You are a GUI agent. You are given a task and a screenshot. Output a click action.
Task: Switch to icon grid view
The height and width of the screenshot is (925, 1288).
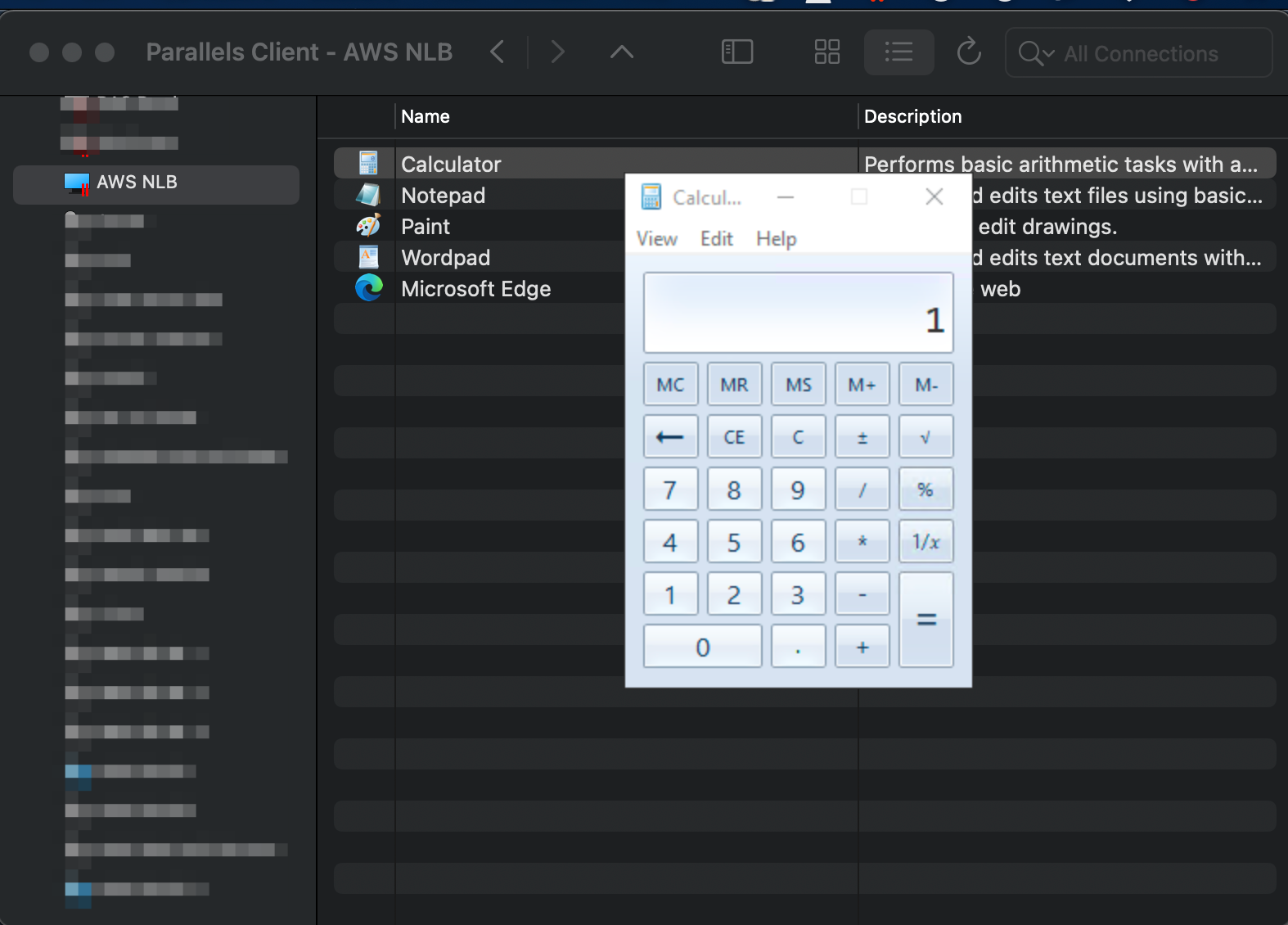826,52
